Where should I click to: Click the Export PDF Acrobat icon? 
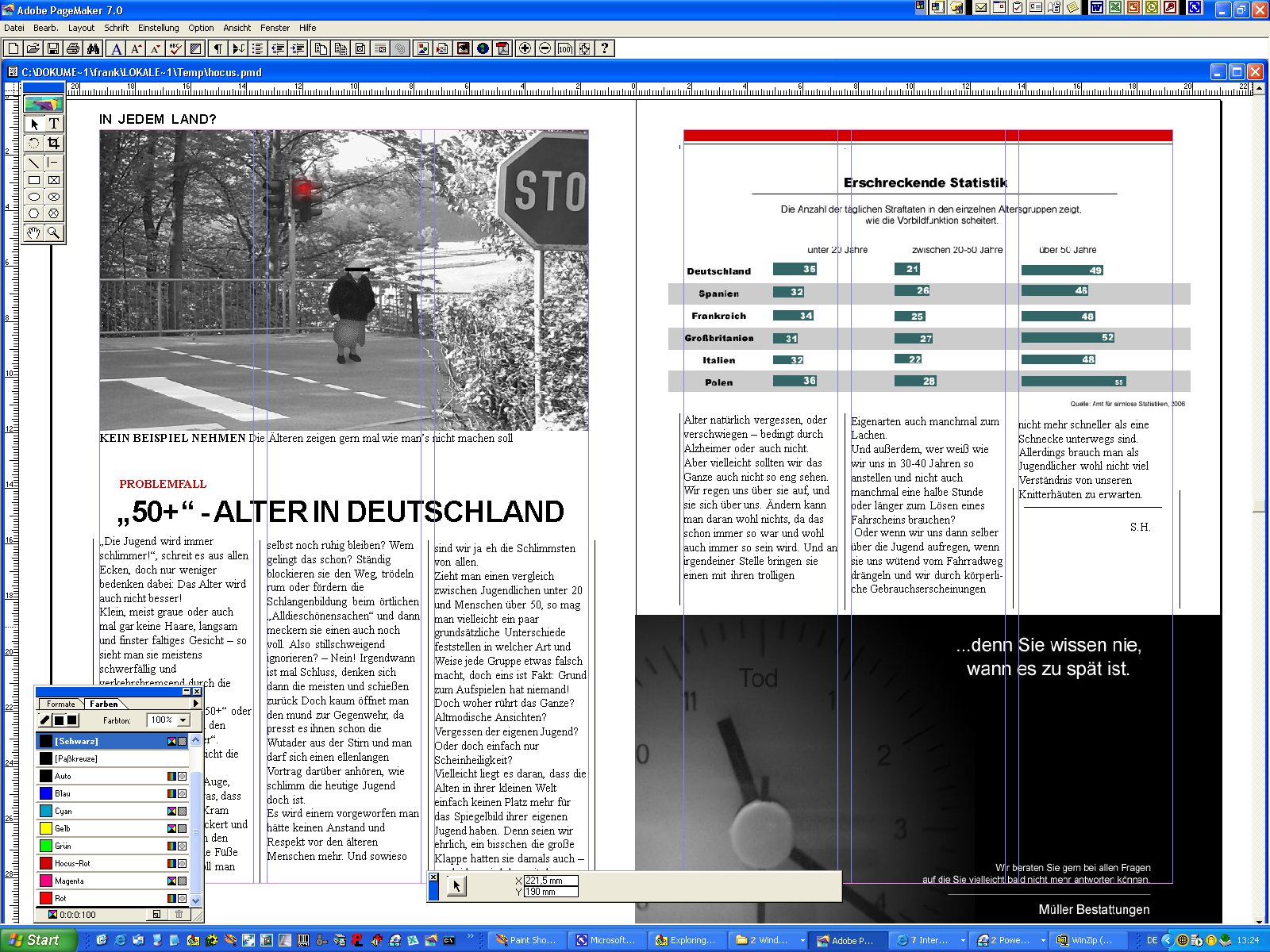coord(502,48)
